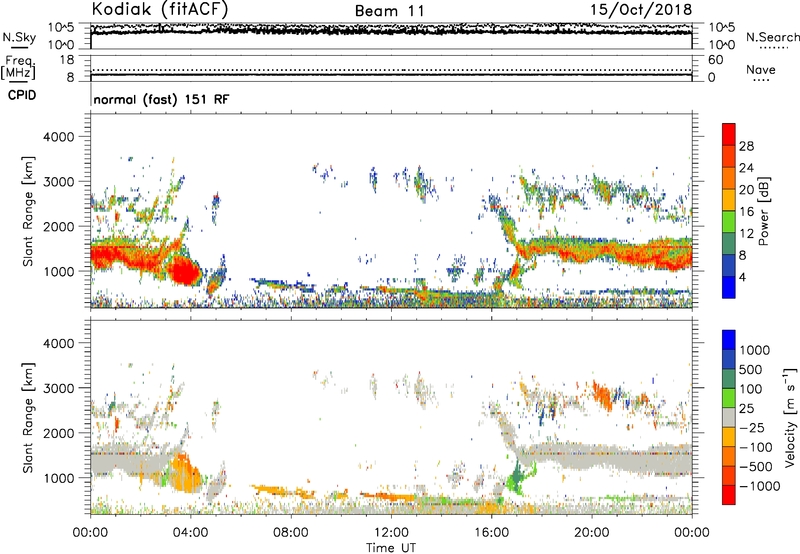Click the 'Time UT' axis label
Image resolution: width=800 pixels, height=554 pixels.
tap(391, 548)
